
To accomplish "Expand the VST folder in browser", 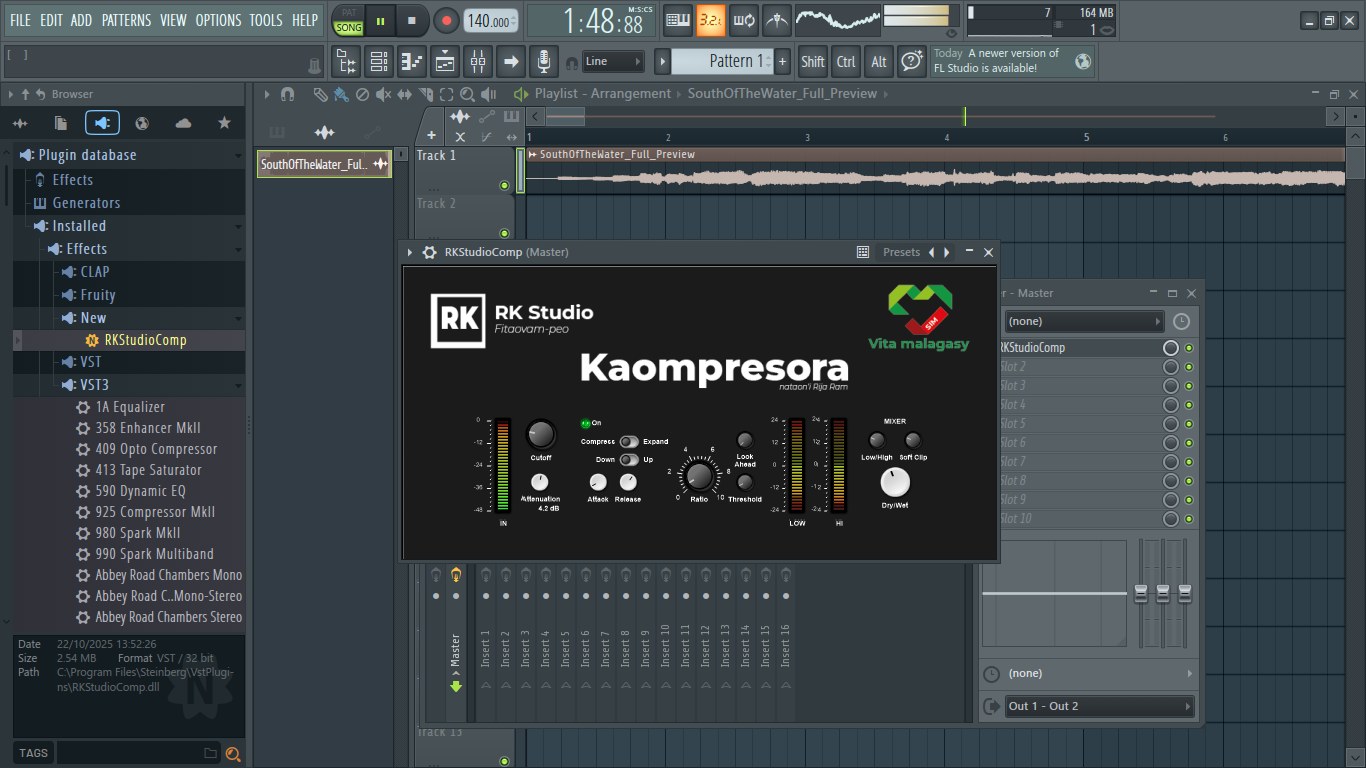I will point(90,362).
